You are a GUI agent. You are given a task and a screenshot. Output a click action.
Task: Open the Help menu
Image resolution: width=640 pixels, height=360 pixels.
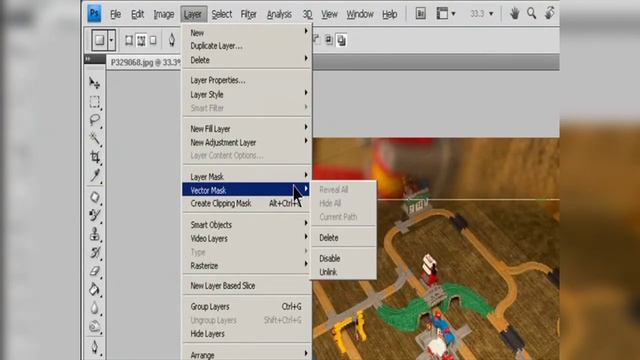tap(390, 14)
